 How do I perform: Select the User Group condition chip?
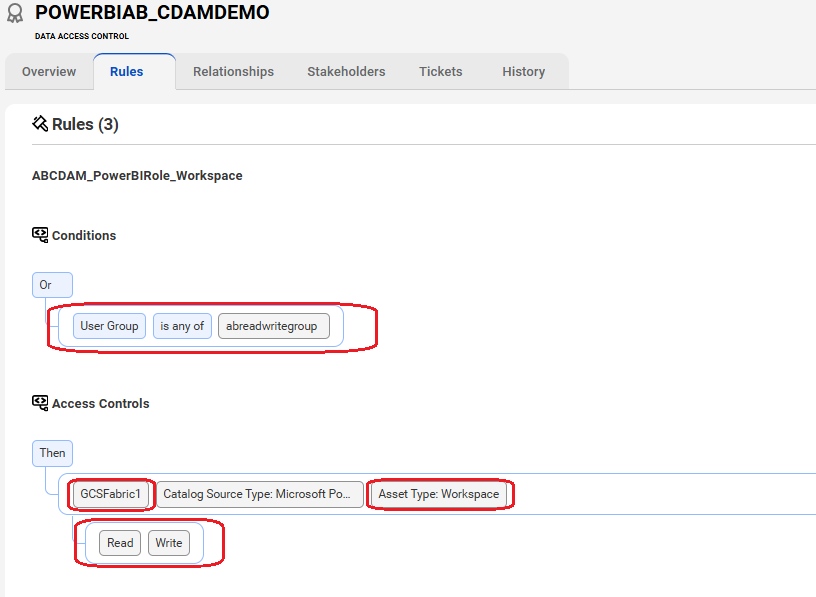tap(109, 326)
